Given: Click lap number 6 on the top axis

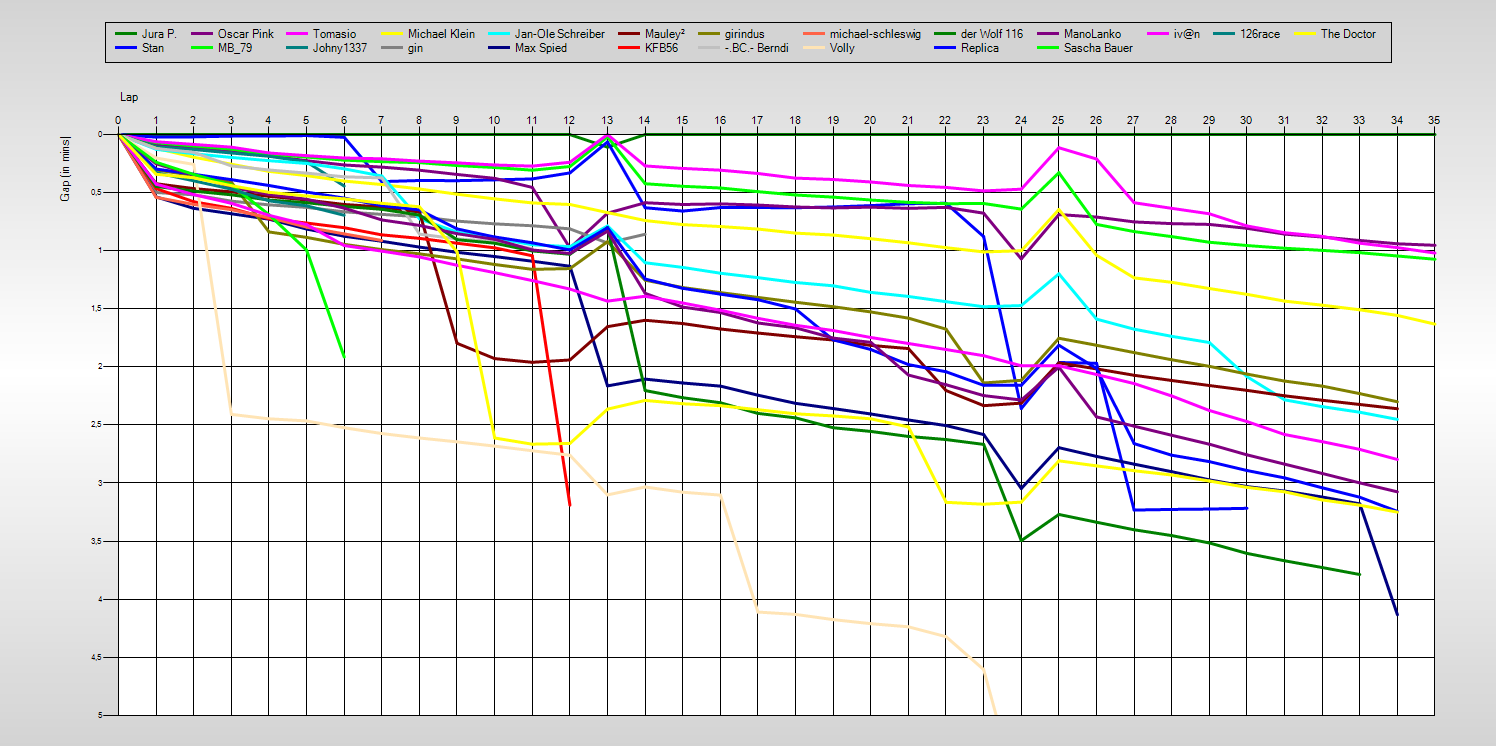Looking at the screenshot, I should pyautogui.click(x=344, y=121).
